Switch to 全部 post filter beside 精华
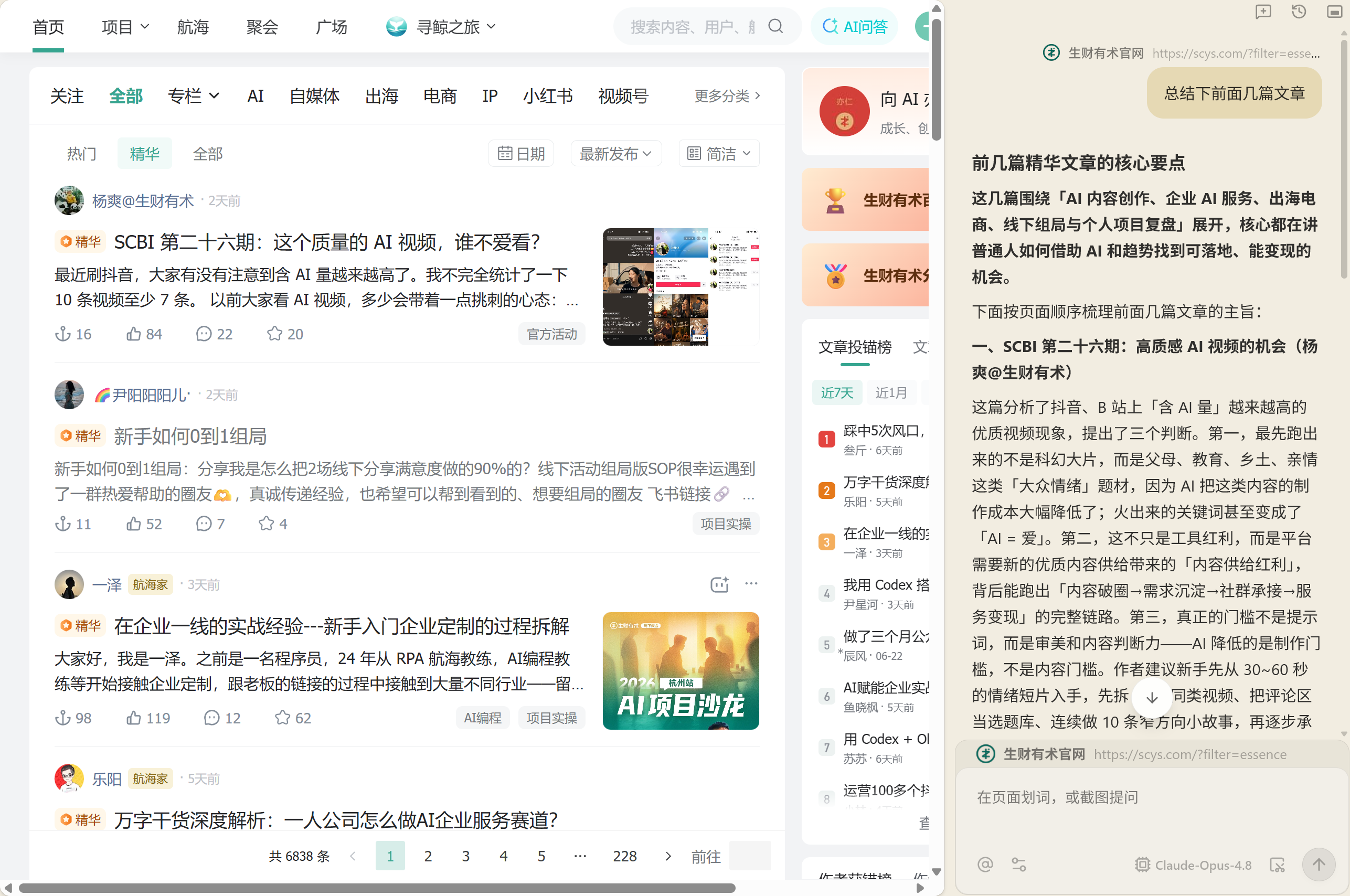This screenshot has width=1350, height=896. [207, 154]
